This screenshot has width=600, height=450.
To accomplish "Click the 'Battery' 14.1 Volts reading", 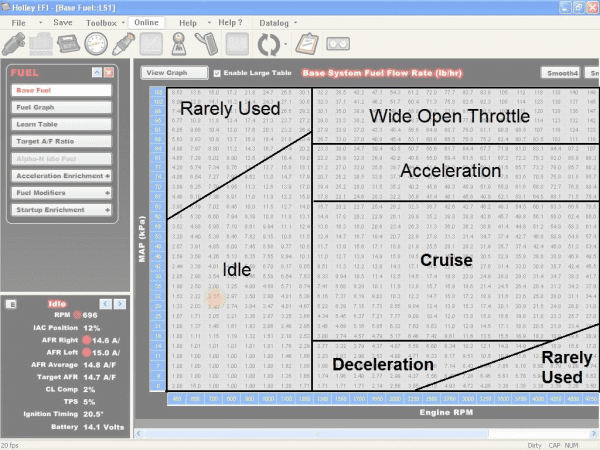I will coord(88,427).
